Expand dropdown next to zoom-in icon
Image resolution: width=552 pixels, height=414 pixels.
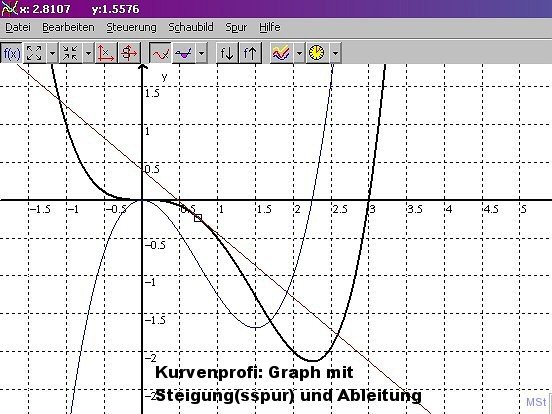[x=52, y=53]
